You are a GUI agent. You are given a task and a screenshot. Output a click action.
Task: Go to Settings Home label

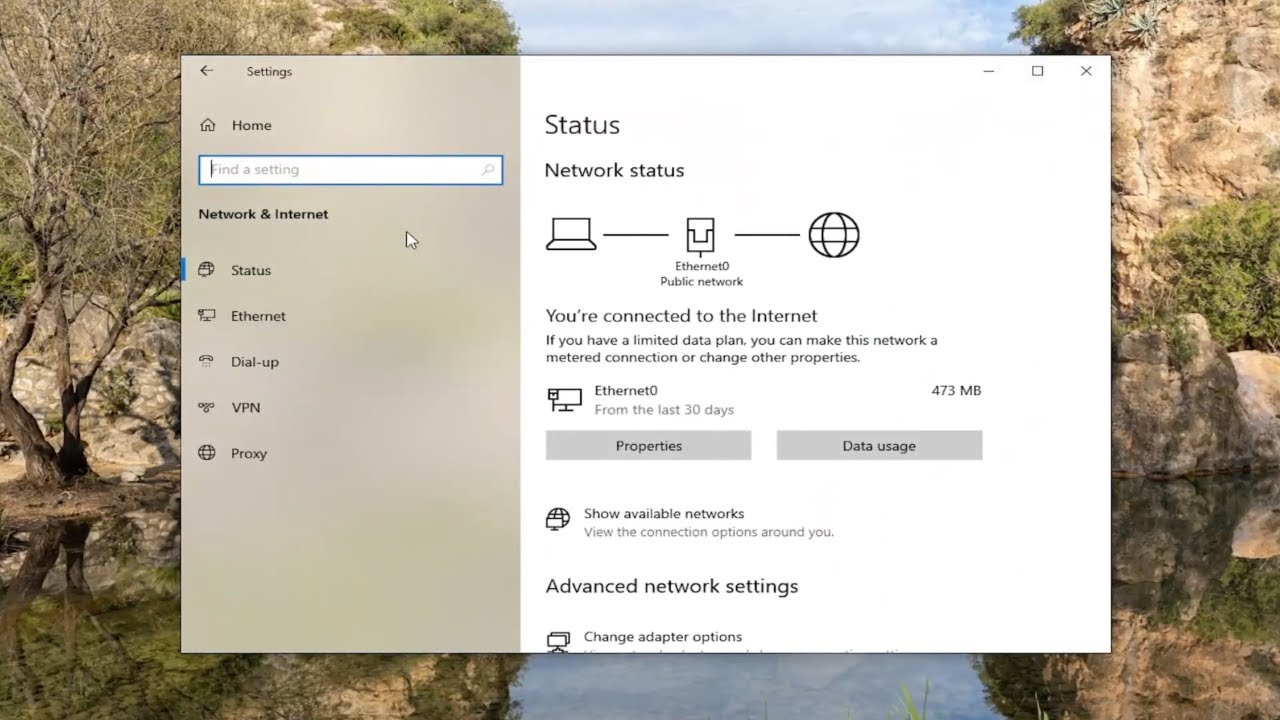252,125
